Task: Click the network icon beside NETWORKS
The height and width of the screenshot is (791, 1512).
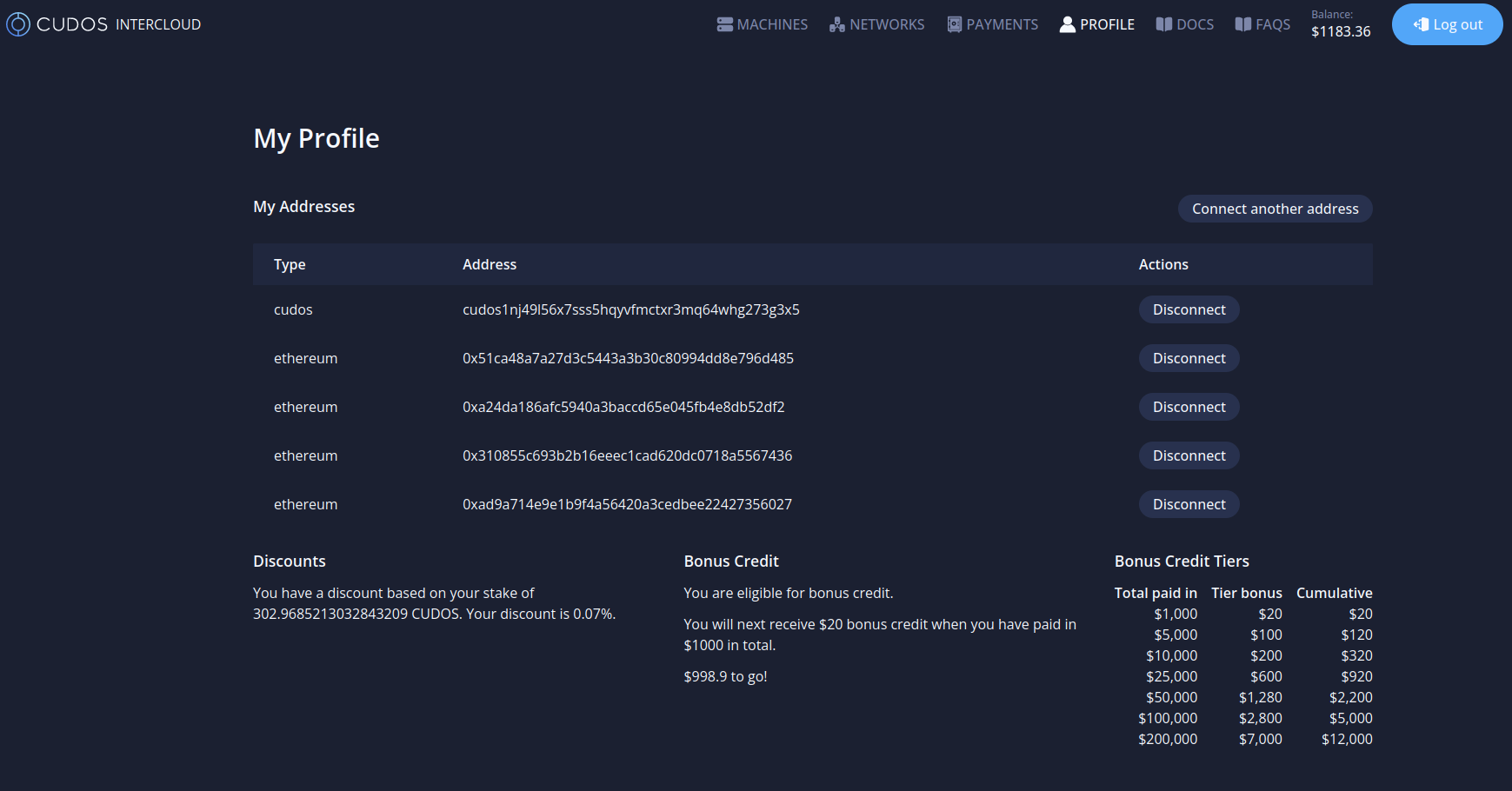Action: coord(837,24)
